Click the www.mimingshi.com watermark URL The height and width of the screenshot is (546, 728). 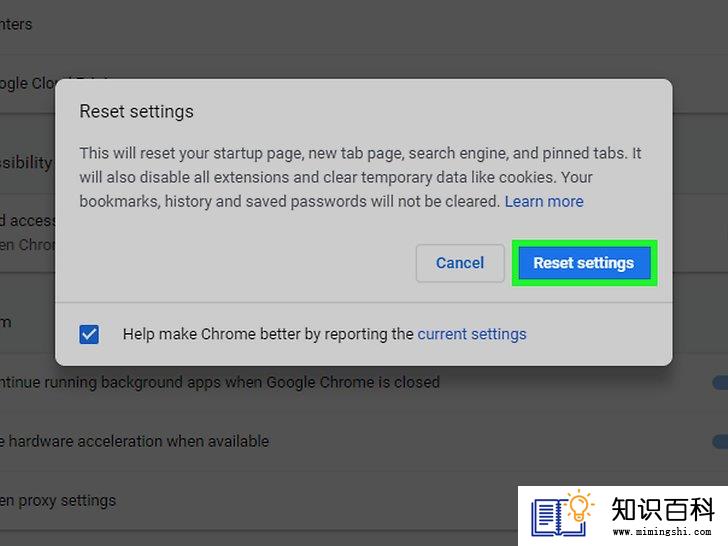(x=662, y=531)
